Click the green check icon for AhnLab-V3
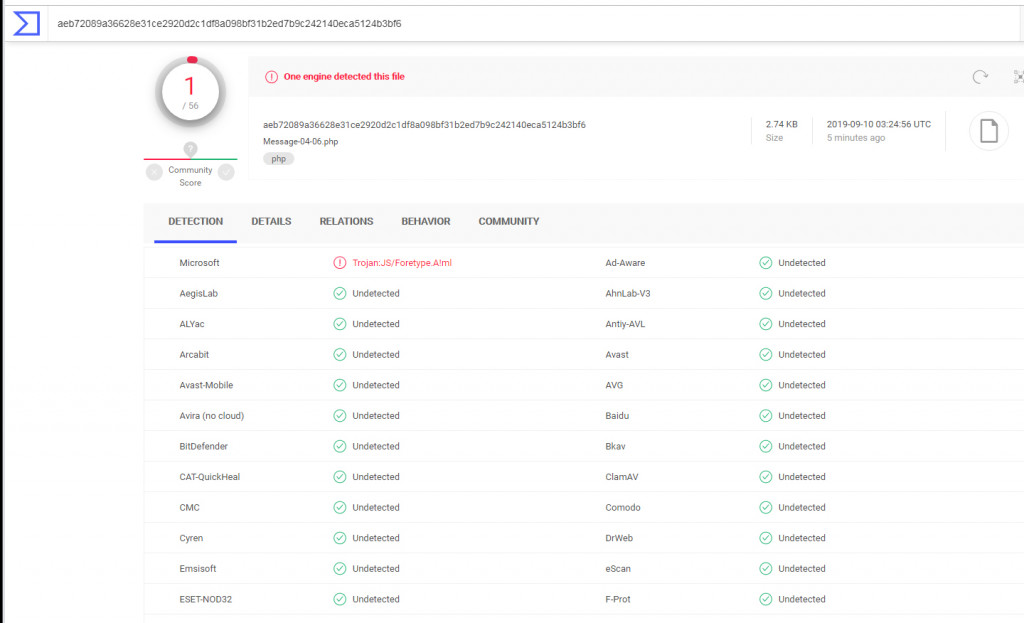Screen dimensions: 1024x623 click(765, 293)
